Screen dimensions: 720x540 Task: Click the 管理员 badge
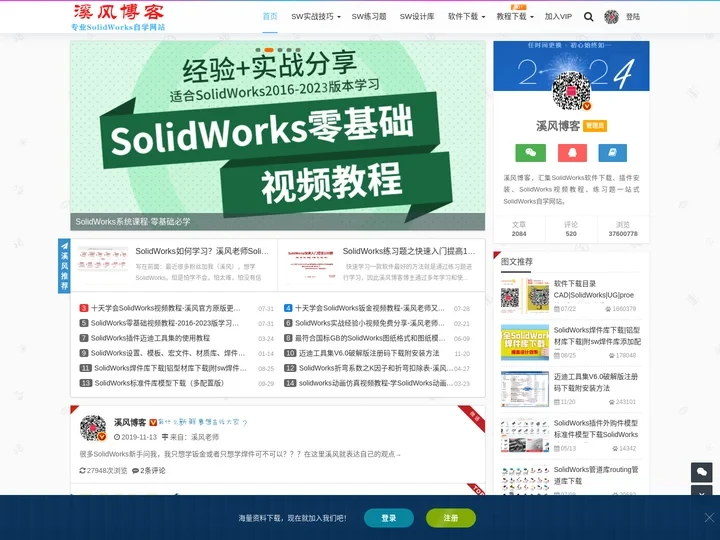(595, 126)
